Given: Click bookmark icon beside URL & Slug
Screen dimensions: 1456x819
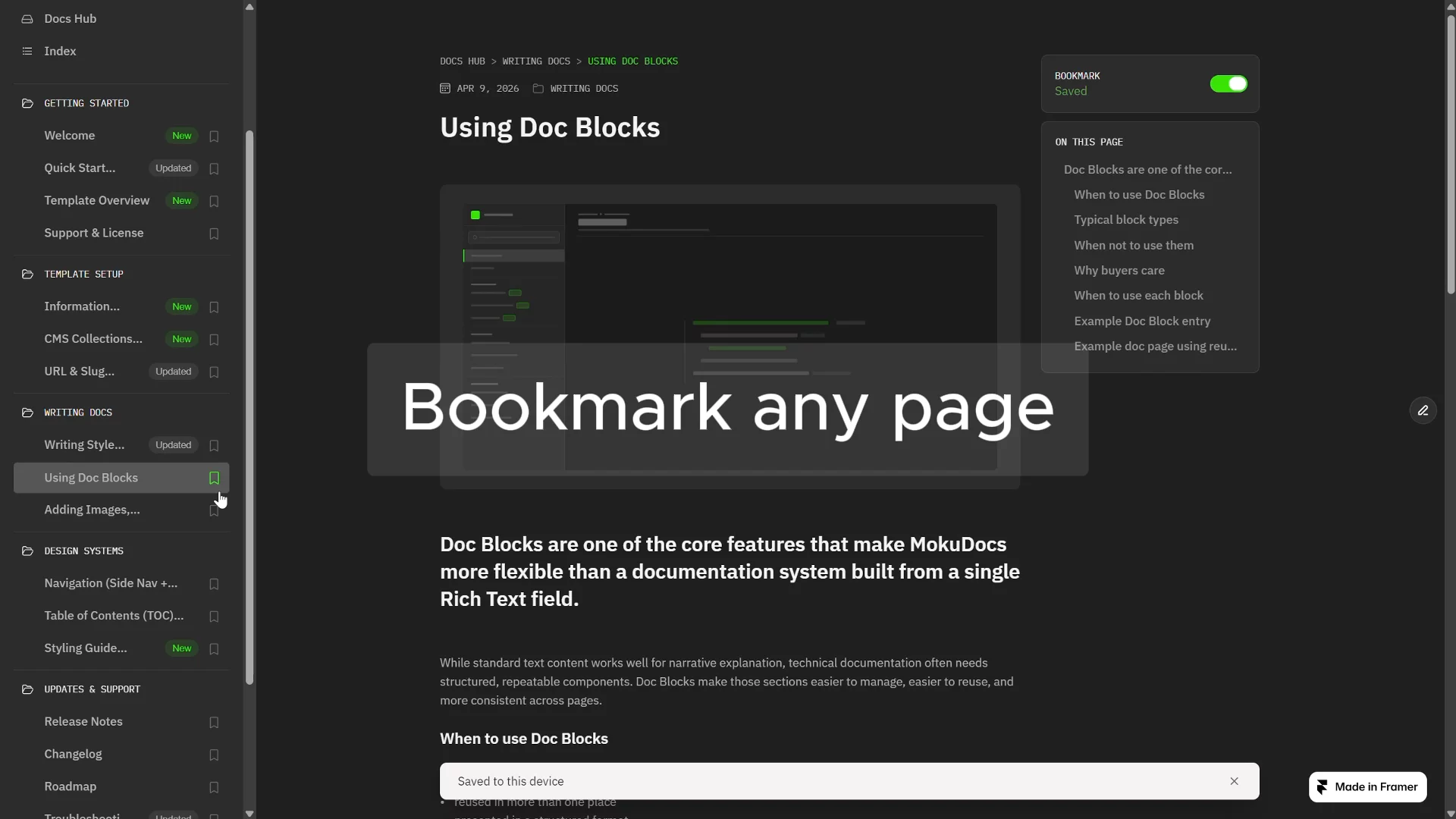Looking at the screenshot, I should click(x=214, y=372).
